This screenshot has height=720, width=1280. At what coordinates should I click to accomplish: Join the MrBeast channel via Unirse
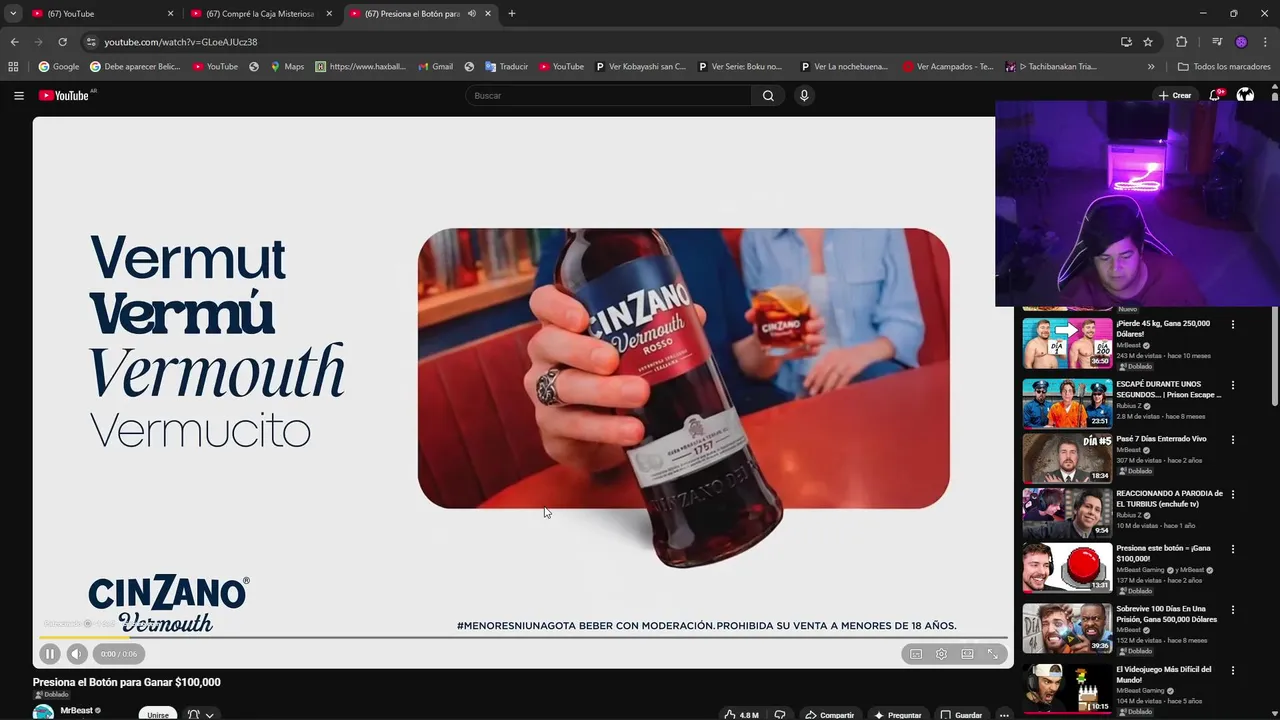click(158, 714)
